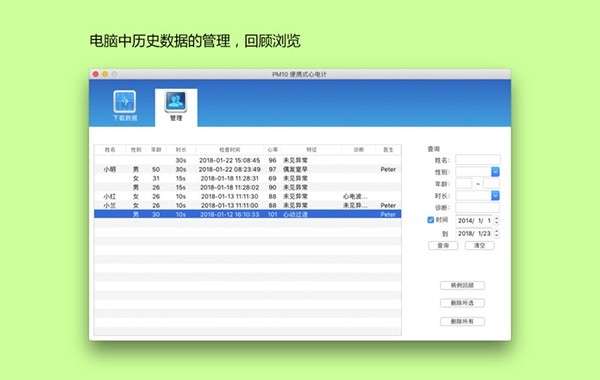Screen dimensions: 600x380
Task: Click the yellow minimize window button
Action: (105, 74)
